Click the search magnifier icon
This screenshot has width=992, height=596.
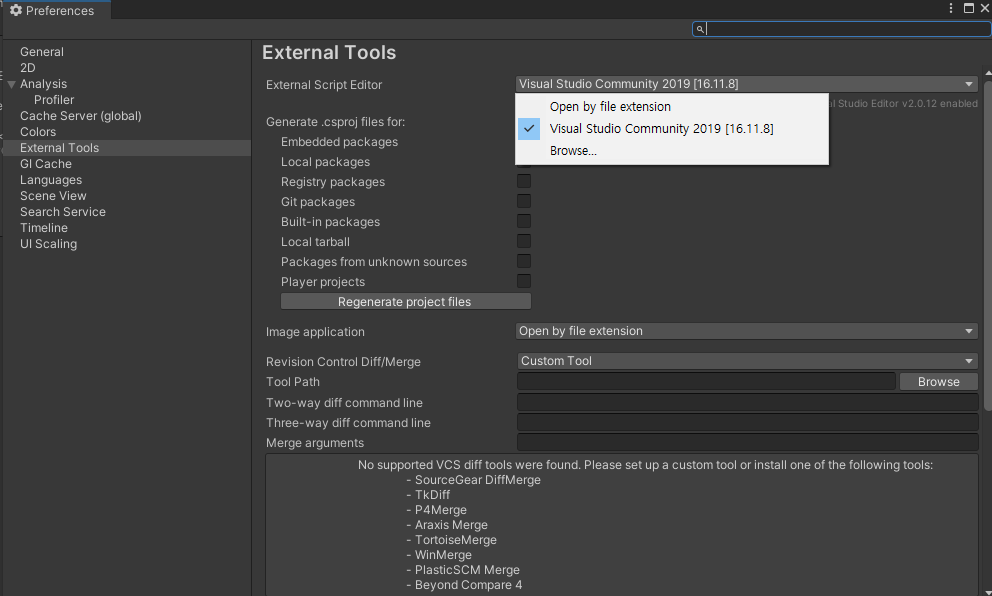click(700, 29)
